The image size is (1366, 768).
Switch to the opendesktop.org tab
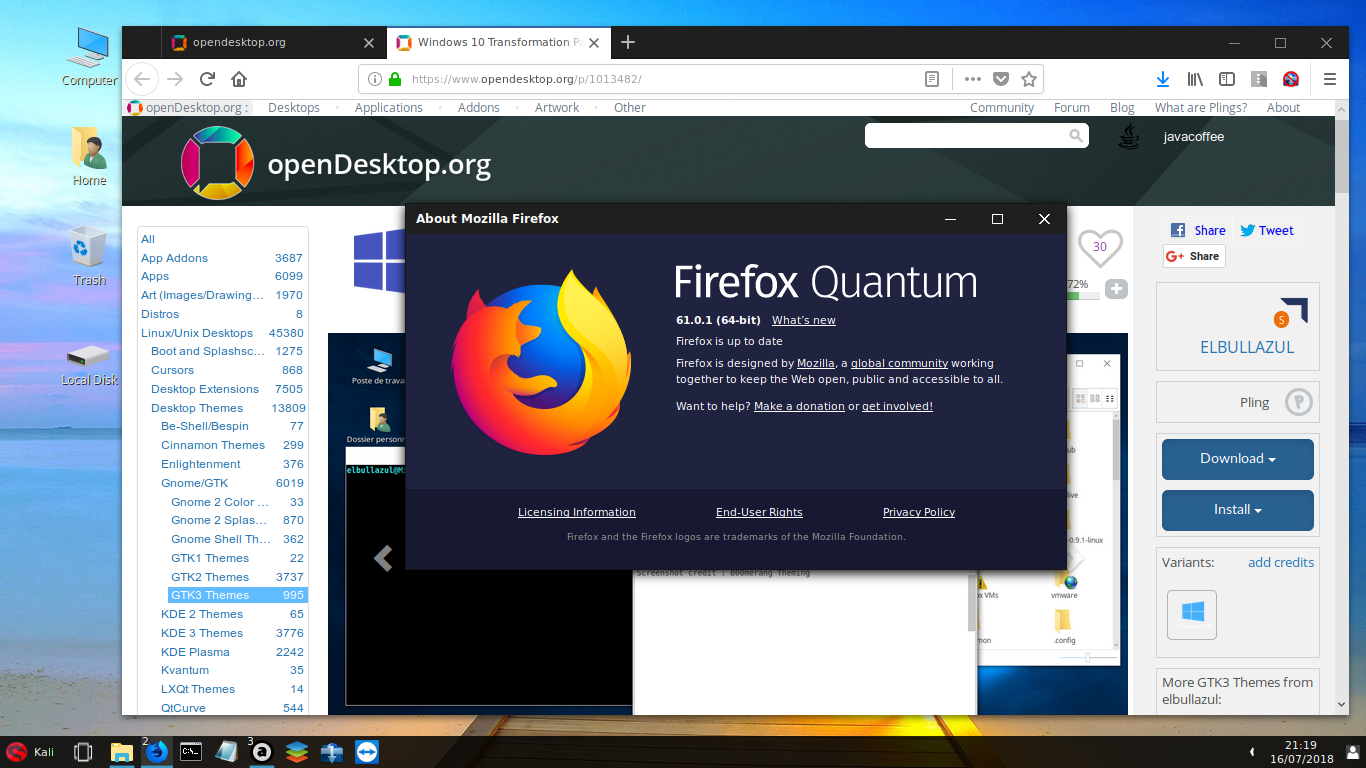tap(272, 43)
